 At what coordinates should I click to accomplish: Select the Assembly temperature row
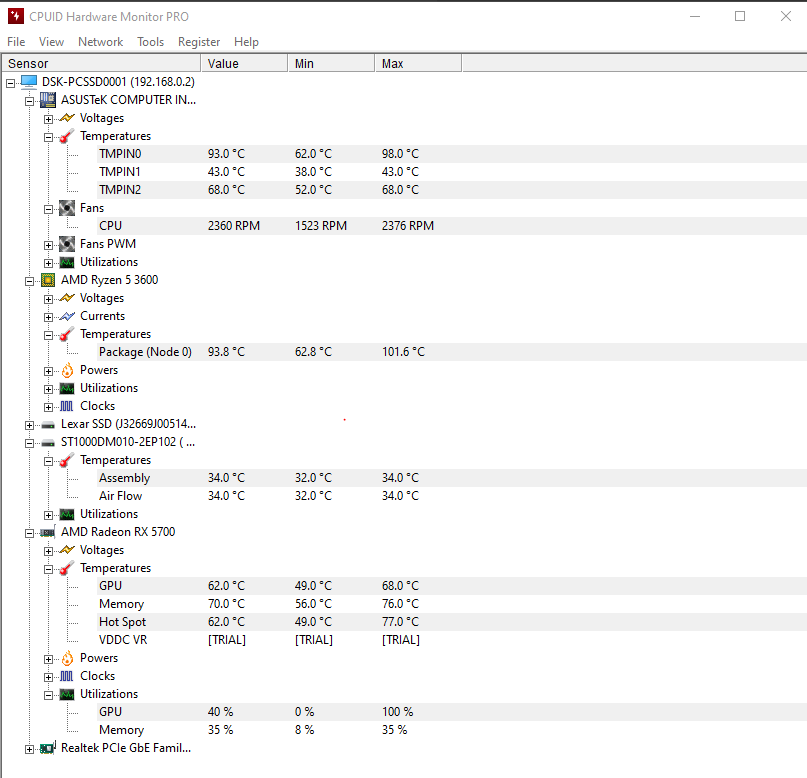click(x=452, y=478)
